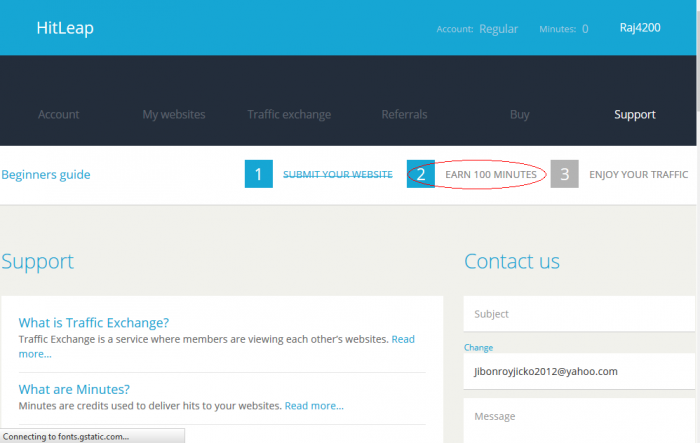Select the Support menu item

click(635, 114)
